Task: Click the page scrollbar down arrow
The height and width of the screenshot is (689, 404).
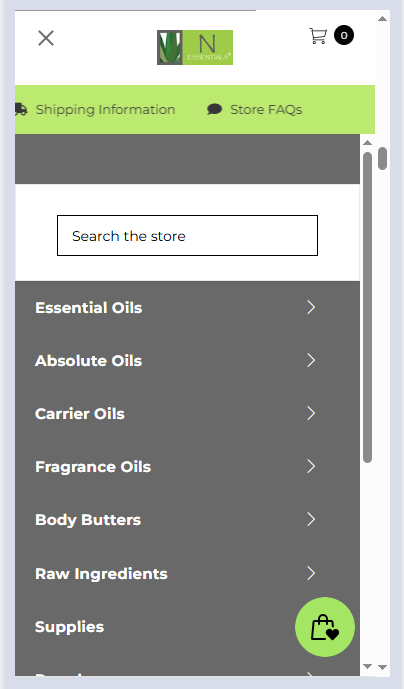Action: [382, 667]
